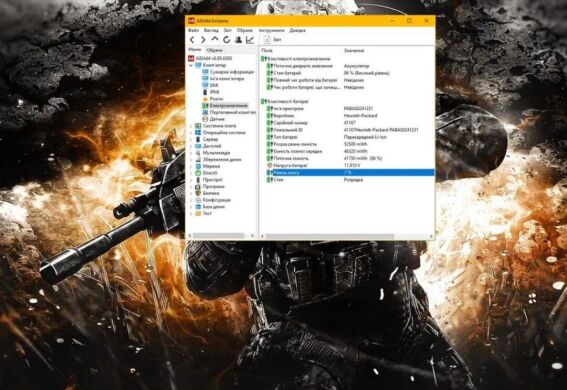Refresh the page with the circular arrow icon

[226, 40]
